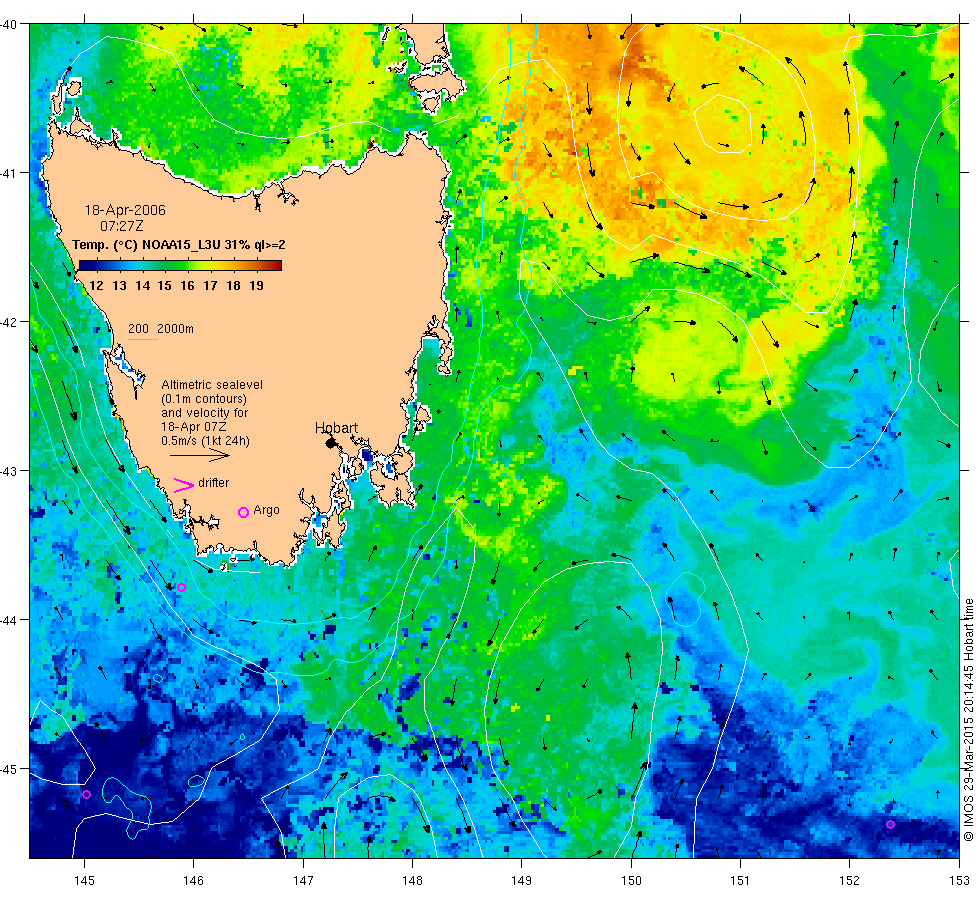Click the longitude axis label 149
The height and width of the screenshot is (900, 980).
point(521,881)
